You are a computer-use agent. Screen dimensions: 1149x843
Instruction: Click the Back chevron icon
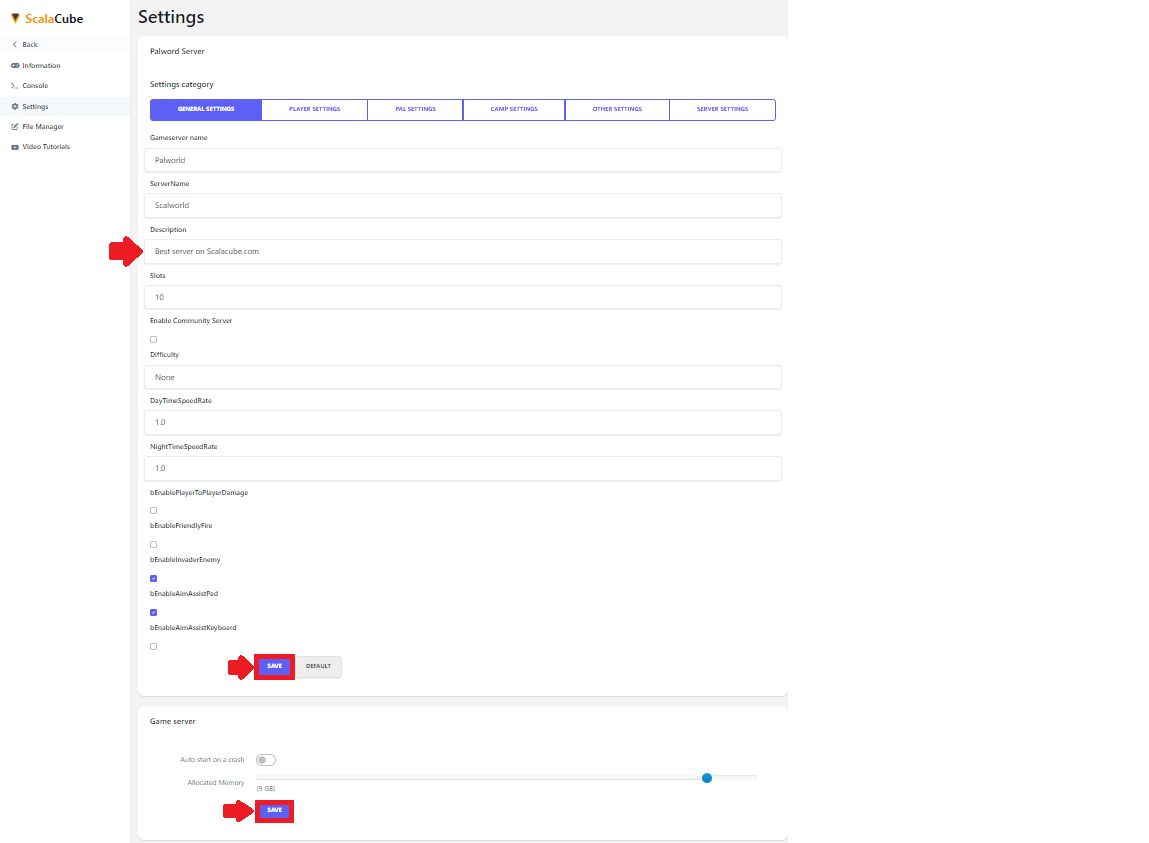pos(15,45)
